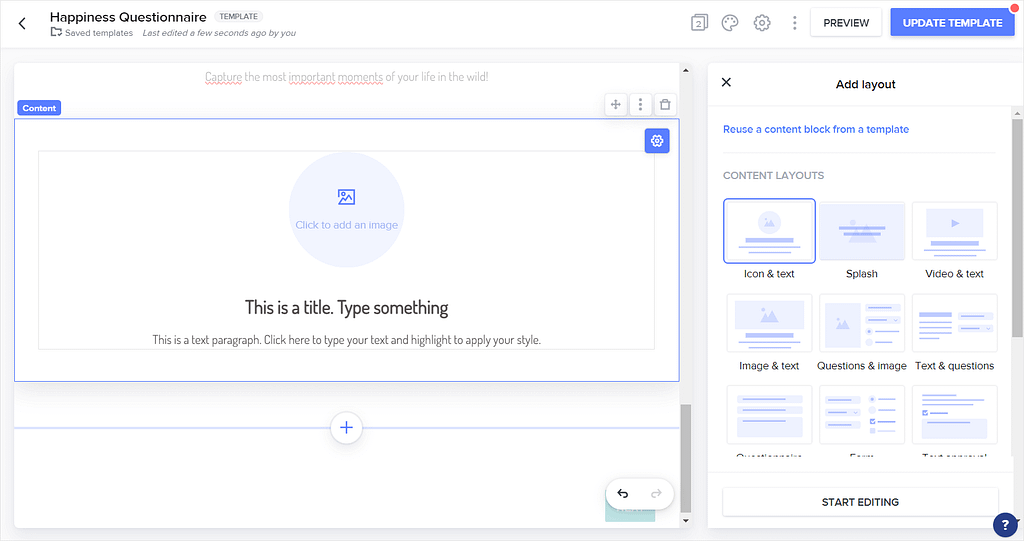
Task: Open the Saved templates folder link
Action: coord(91,33)
